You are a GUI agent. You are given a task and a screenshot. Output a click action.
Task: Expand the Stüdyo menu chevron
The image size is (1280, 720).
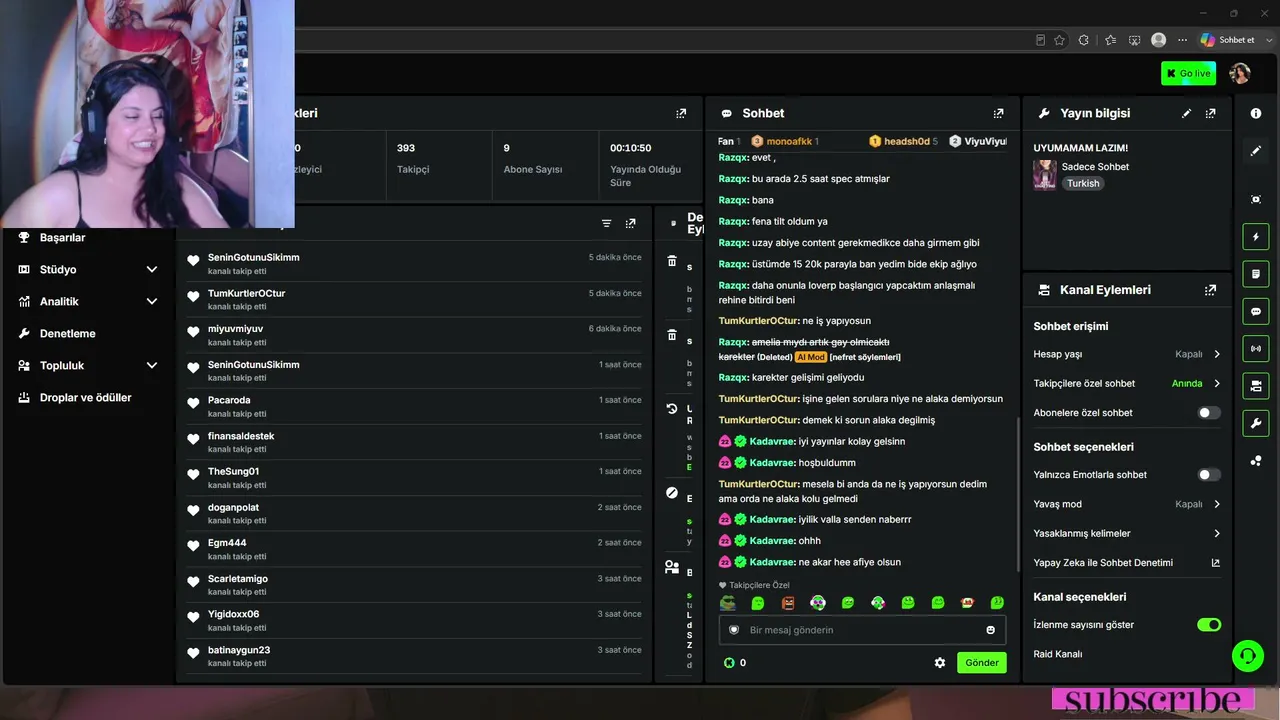[x=152, y=270]
